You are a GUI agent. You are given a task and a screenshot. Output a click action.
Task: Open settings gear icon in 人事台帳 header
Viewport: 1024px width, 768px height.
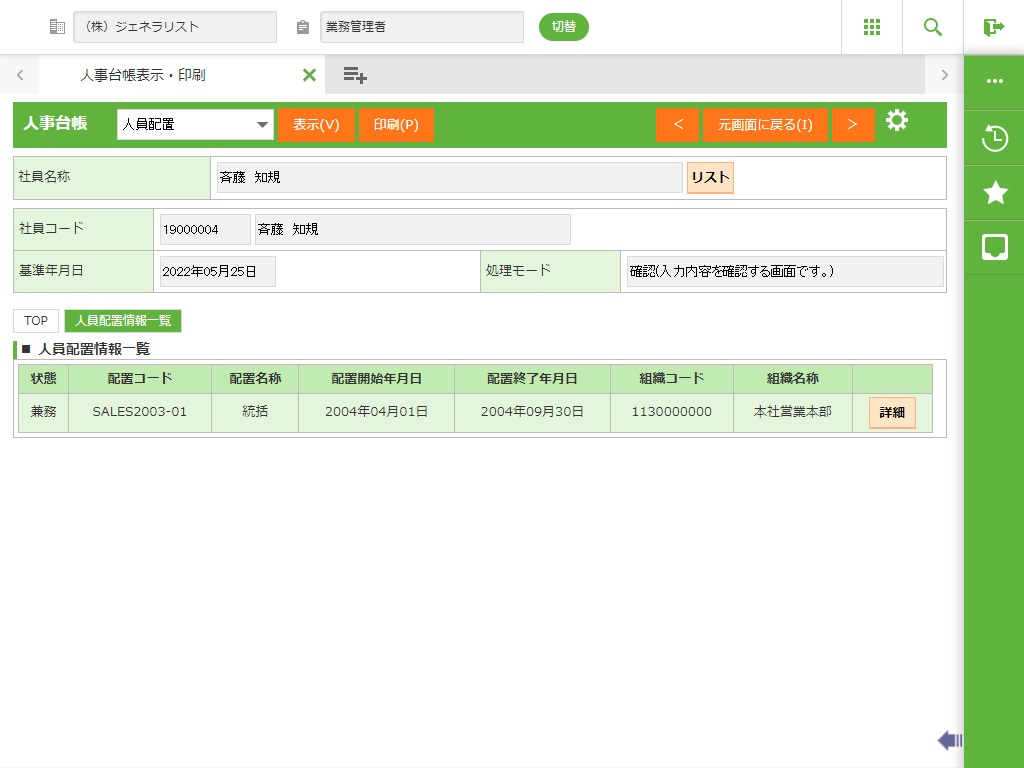click(897, 122)
